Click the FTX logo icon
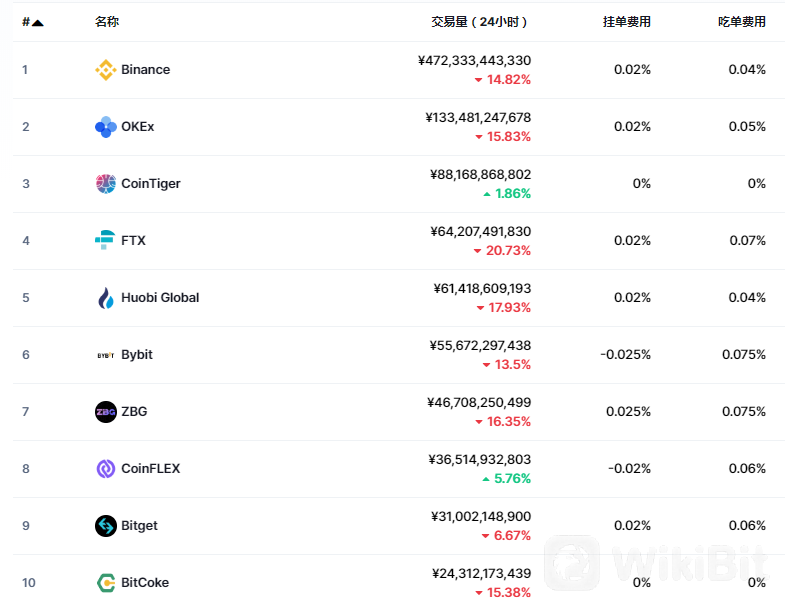Viewport: 785px width, 611px height. [106, 241]
